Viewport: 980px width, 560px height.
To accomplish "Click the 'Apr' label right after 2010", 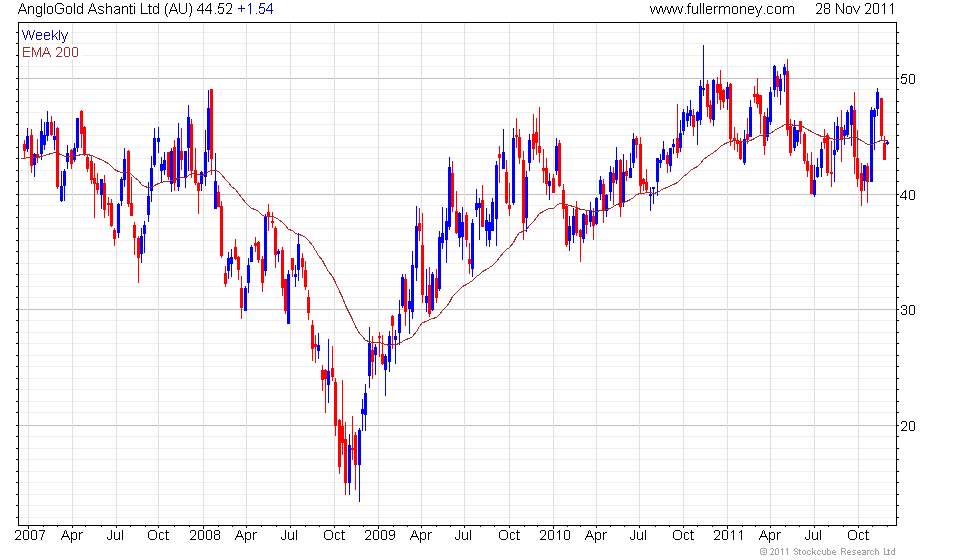I will pos(596,536).
